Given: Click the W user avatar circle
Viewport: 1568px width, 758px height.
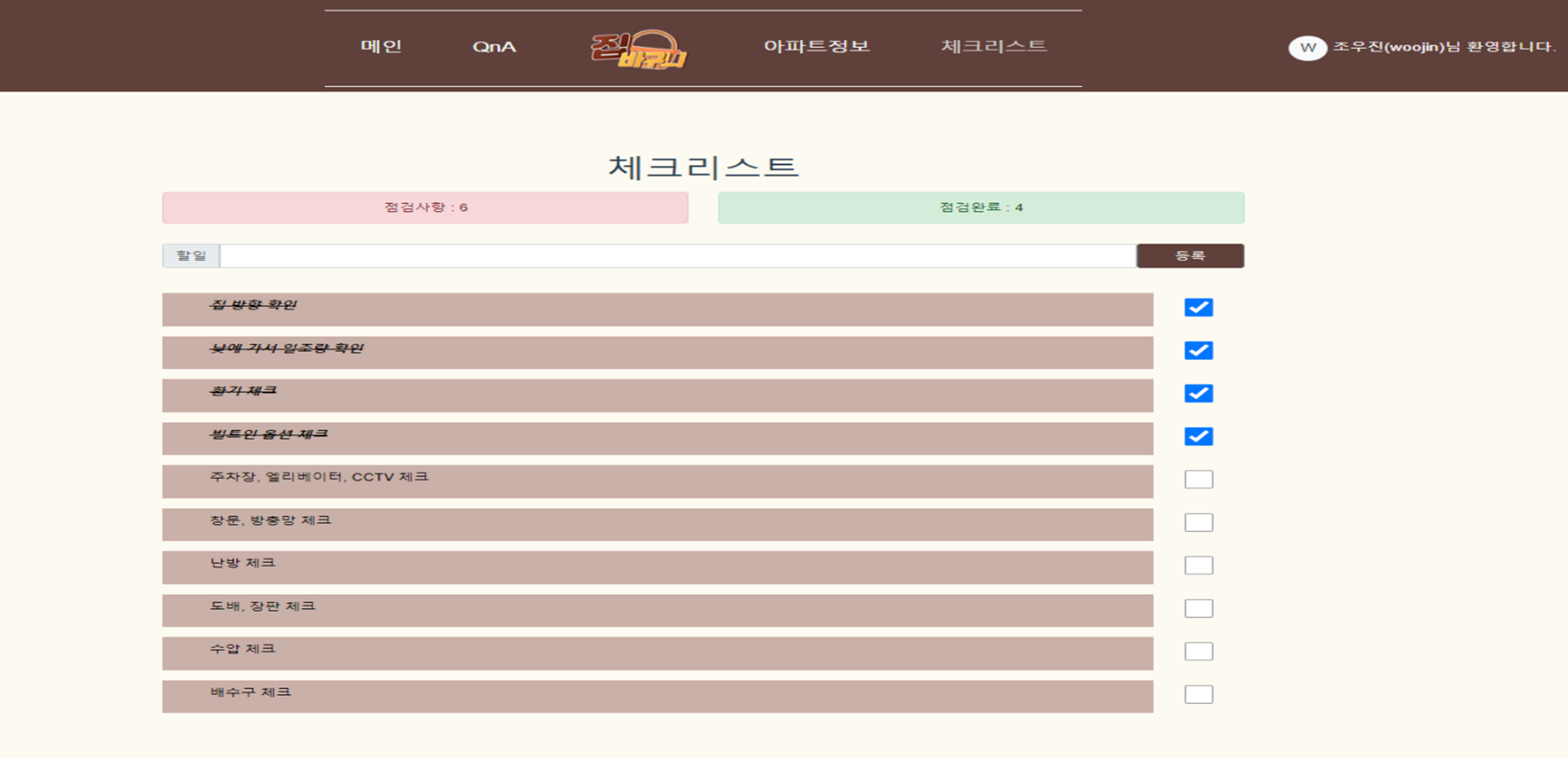Looking at the screenshot, I should (x=1307, y=47).
